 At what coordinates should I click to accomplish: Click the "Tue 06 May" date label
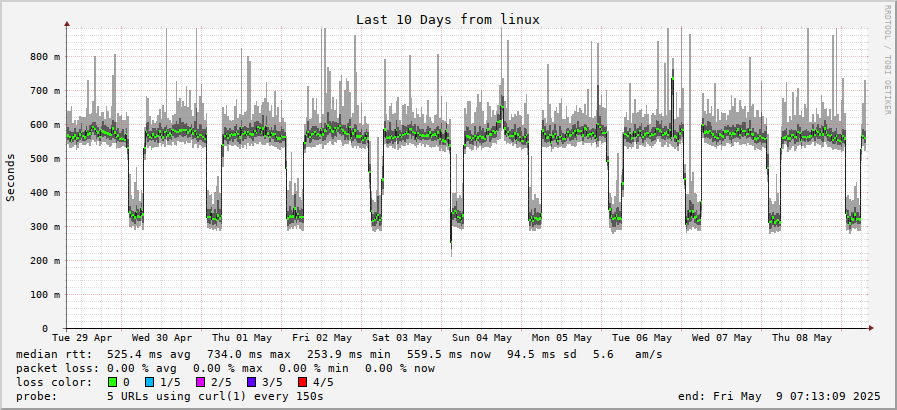[x=642, y=338]
